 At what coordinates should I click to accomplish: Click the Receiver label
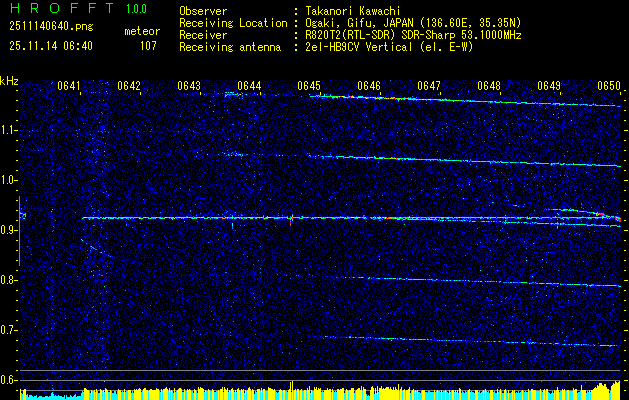203,35
